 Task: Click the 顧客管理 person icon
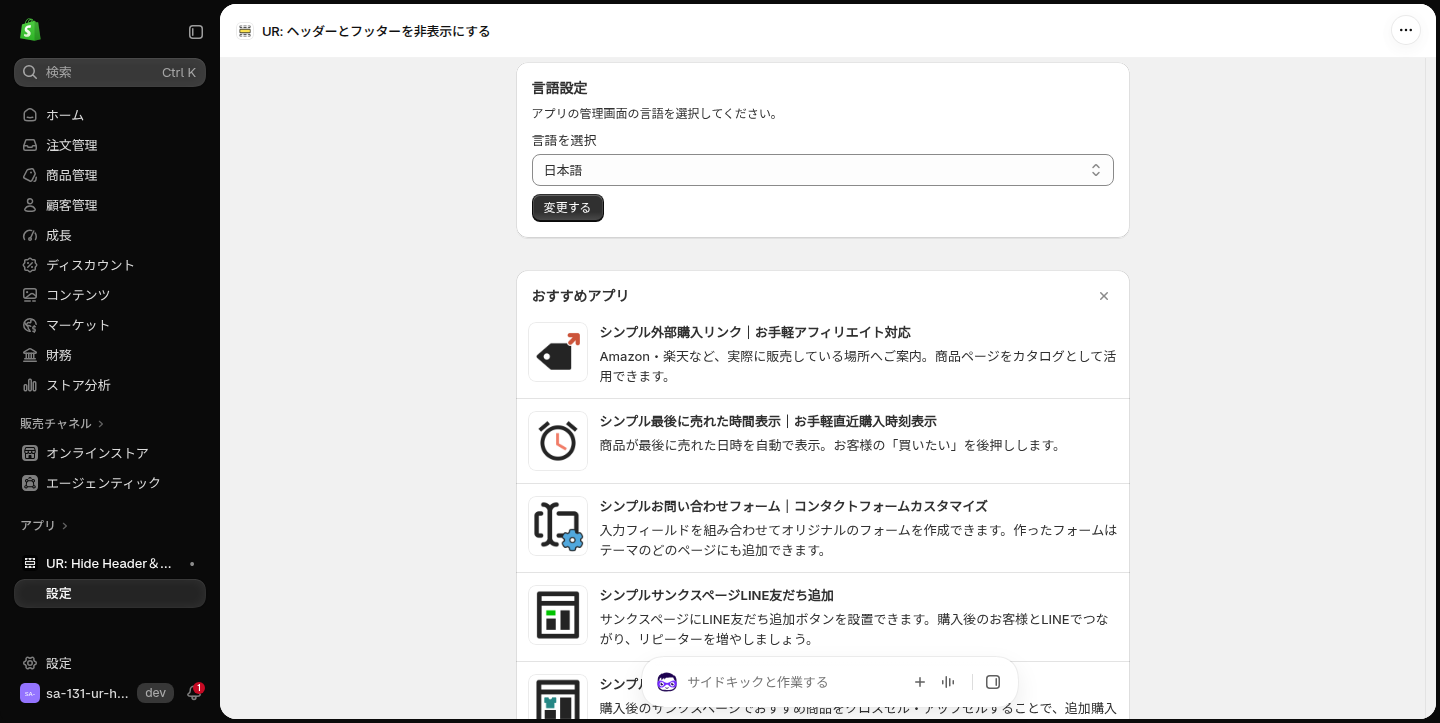click(30, 205)
